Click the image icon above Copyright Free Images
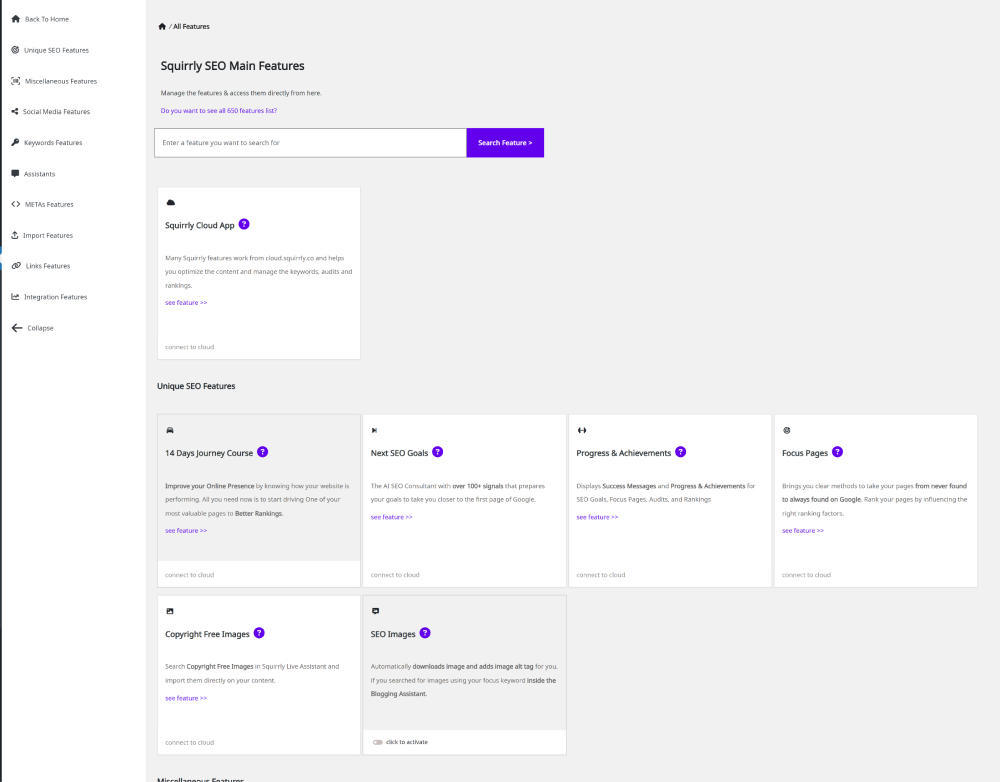Screen dimensions: 1000x782 [170, 611]
